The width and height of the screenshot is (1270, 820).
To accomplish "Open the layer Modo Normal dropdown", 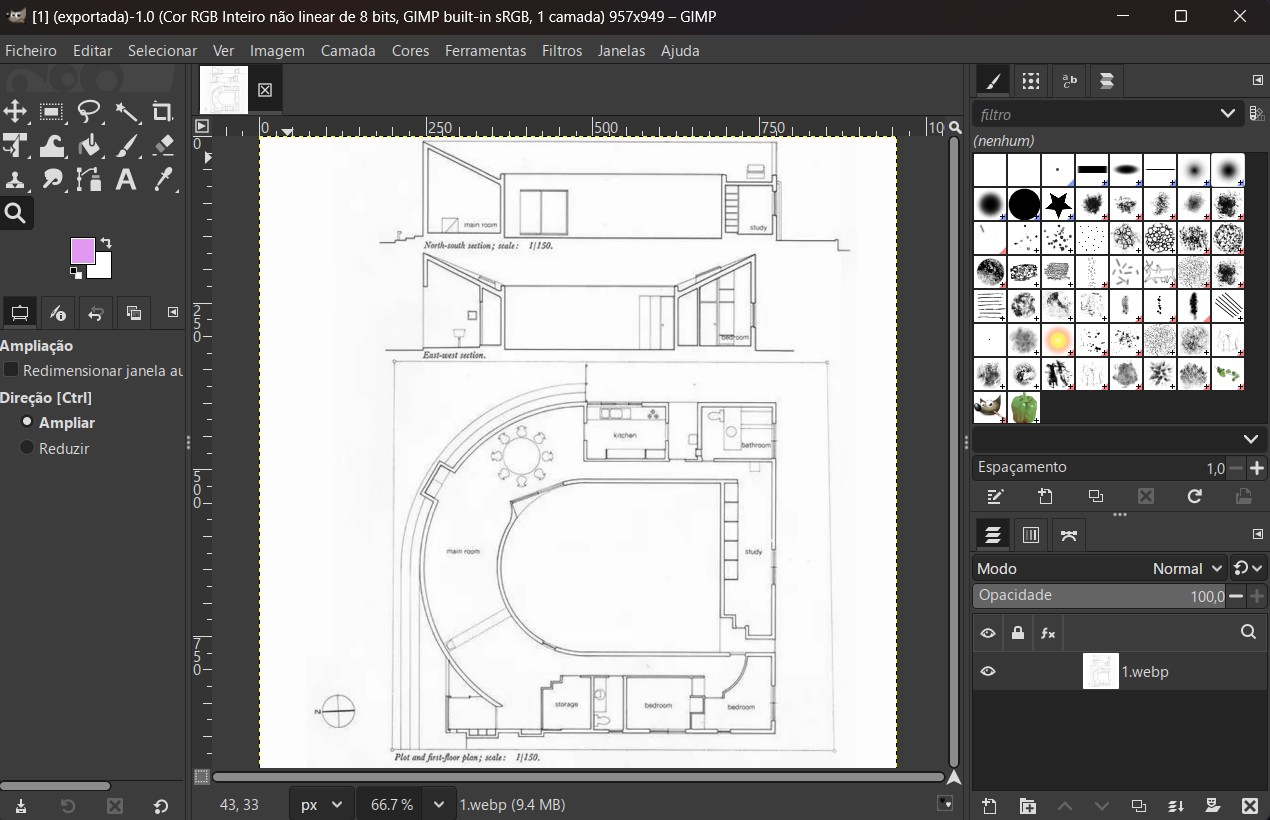I will coord(1187,568).
